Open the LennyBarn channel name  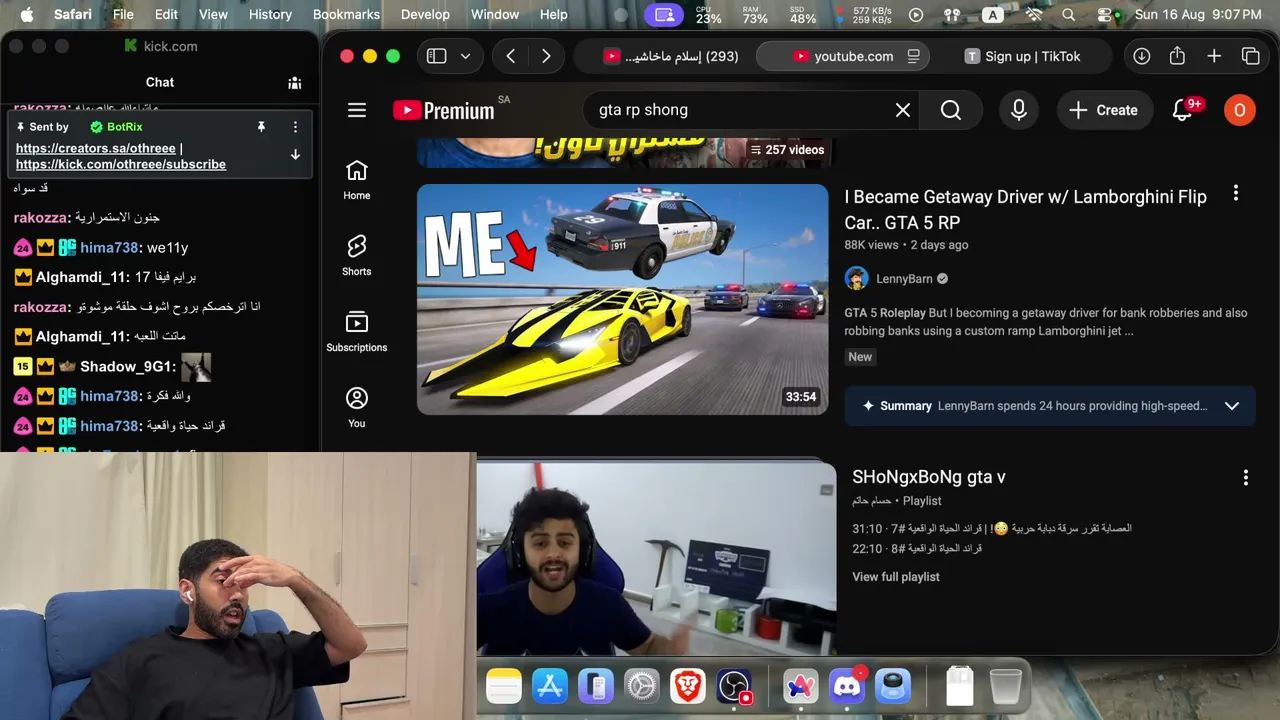(904, 279)
